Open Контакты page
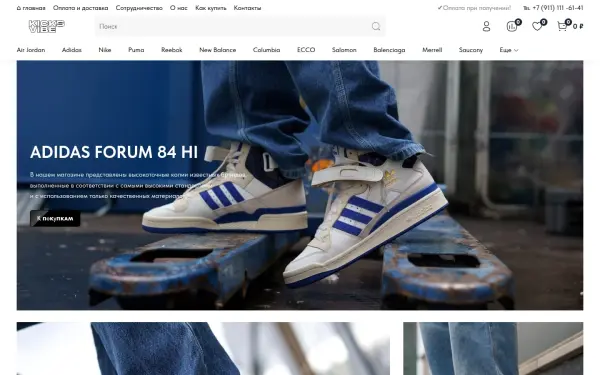600x375 pixels. click(247, 8)
